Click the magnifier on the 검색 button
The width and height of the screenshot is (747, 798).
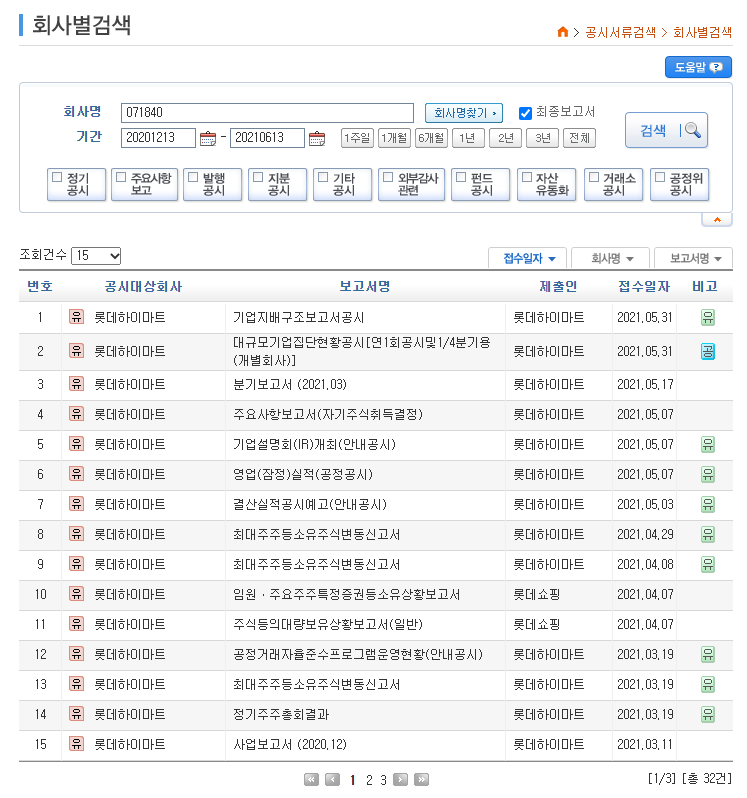pos(693,130)
